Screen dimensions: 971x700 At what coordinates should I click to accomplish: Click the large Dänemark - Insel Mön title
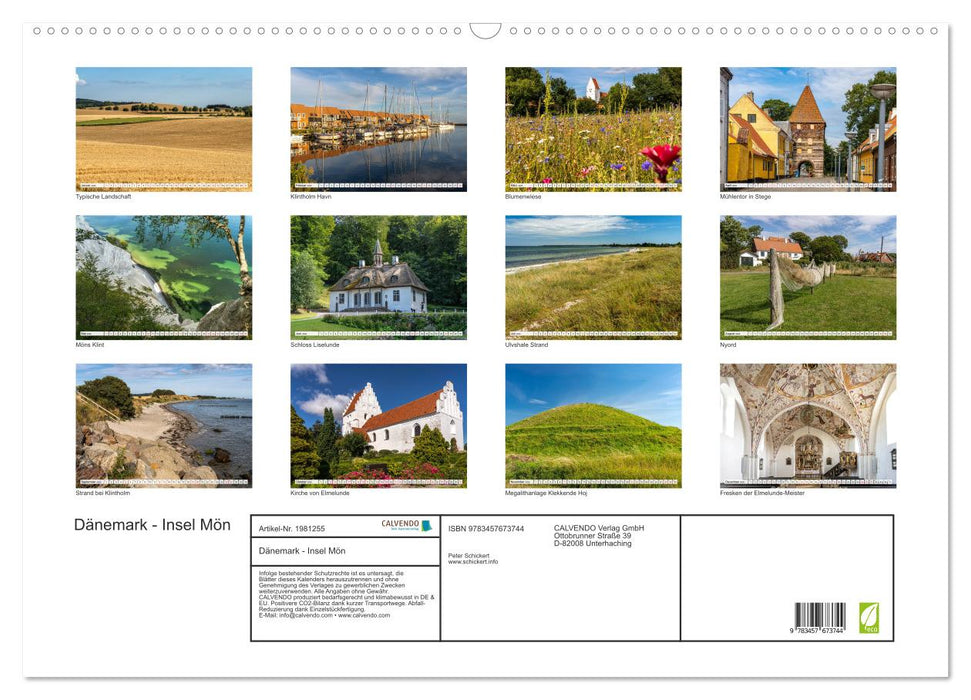coord(152,525)
